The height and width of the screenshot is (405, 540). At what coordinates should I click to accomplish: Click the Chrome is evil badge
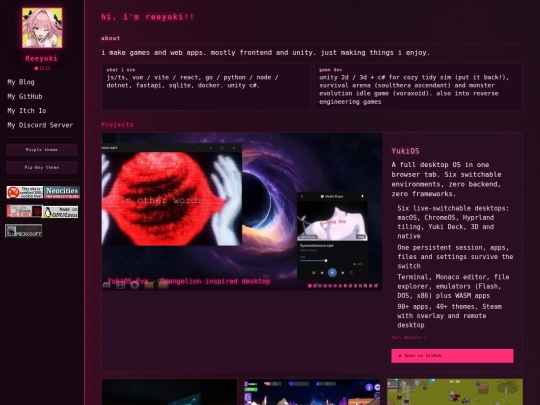[24, 211]
